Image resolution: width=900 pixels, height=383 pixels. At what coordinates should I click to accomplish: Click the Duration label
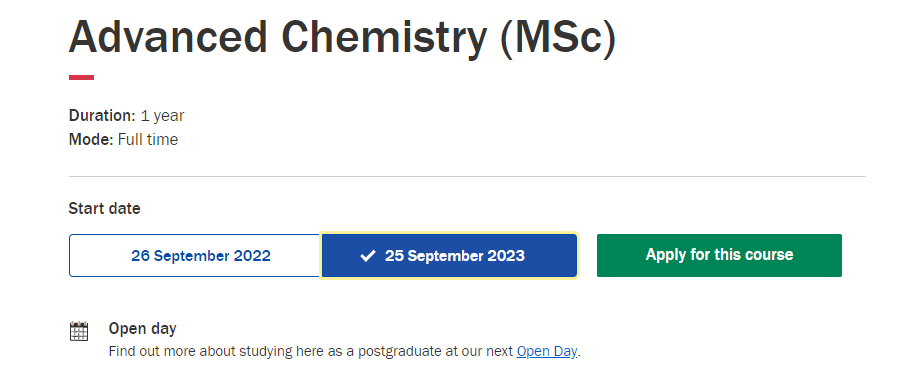(x=102, y=115)
